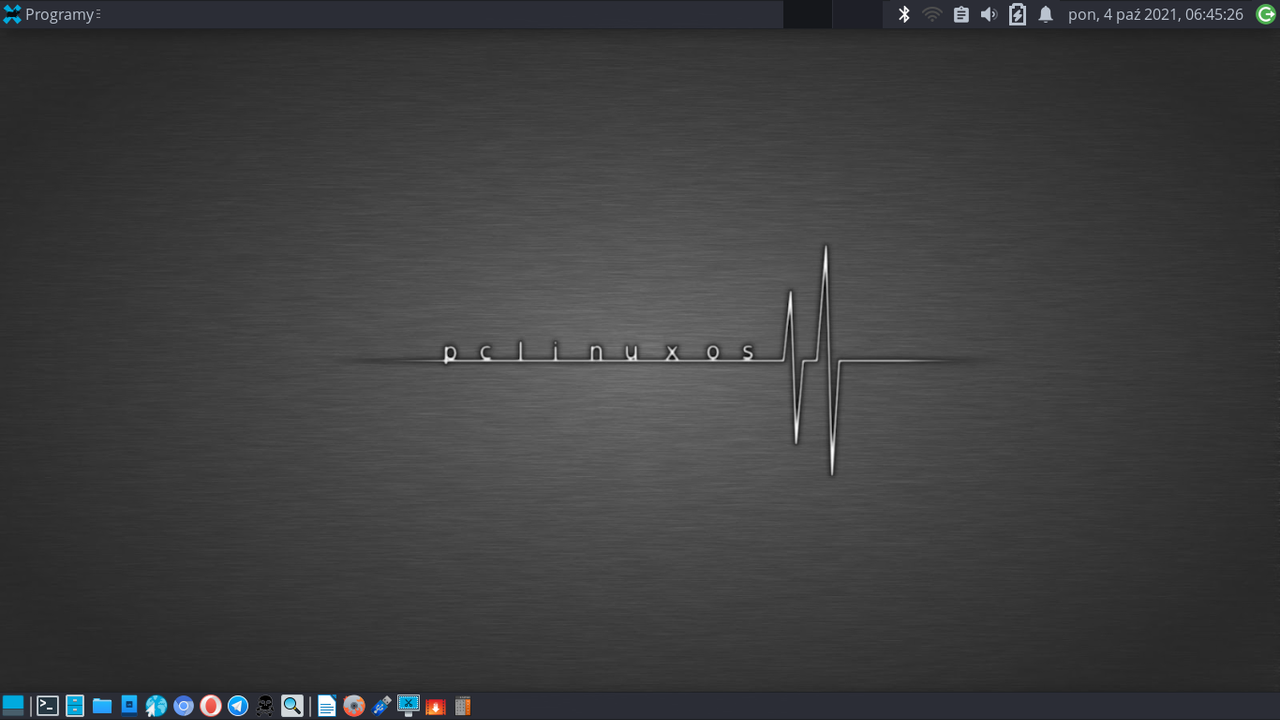The width and height of the screenshot is (1280, 720).
Task: Open the file cabinet manager icon
Action: coord(75,706)
